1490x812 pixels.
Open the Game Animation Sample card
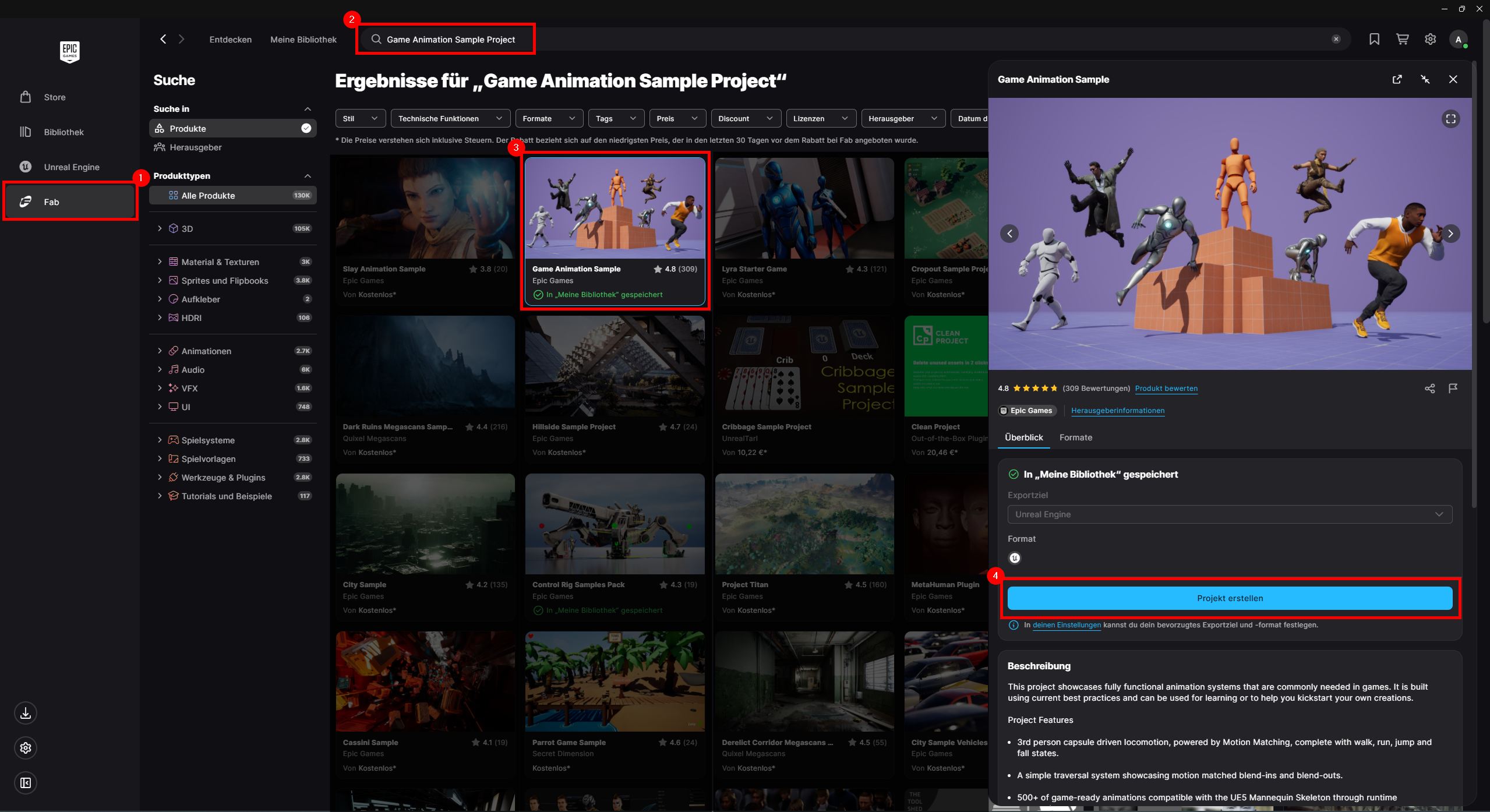click(615, 231)
